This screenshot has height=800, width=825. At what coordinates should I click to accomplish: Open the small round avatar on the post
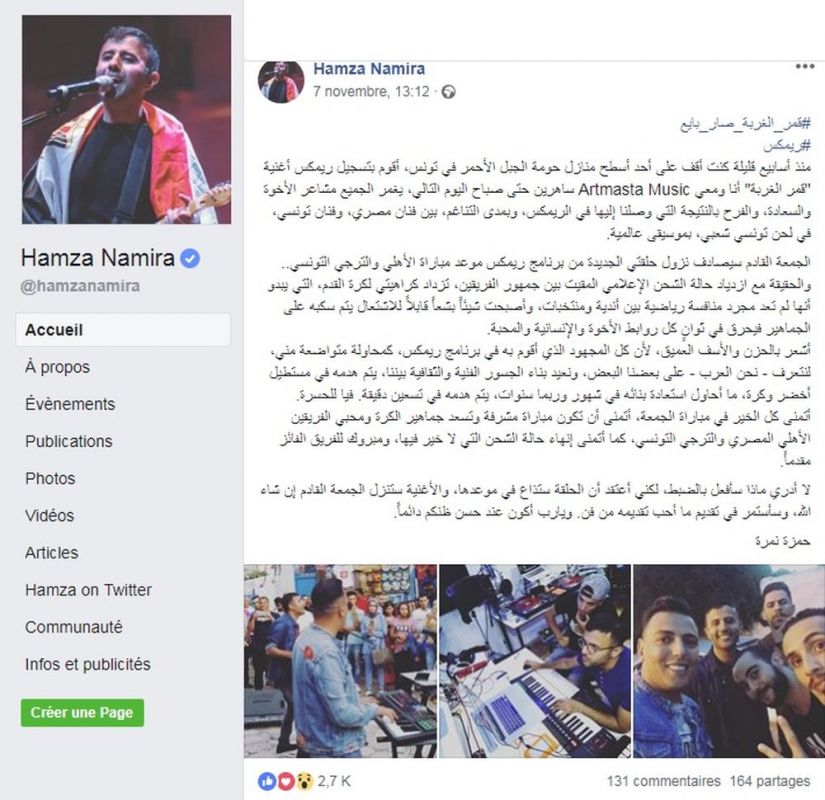point(281,81)
